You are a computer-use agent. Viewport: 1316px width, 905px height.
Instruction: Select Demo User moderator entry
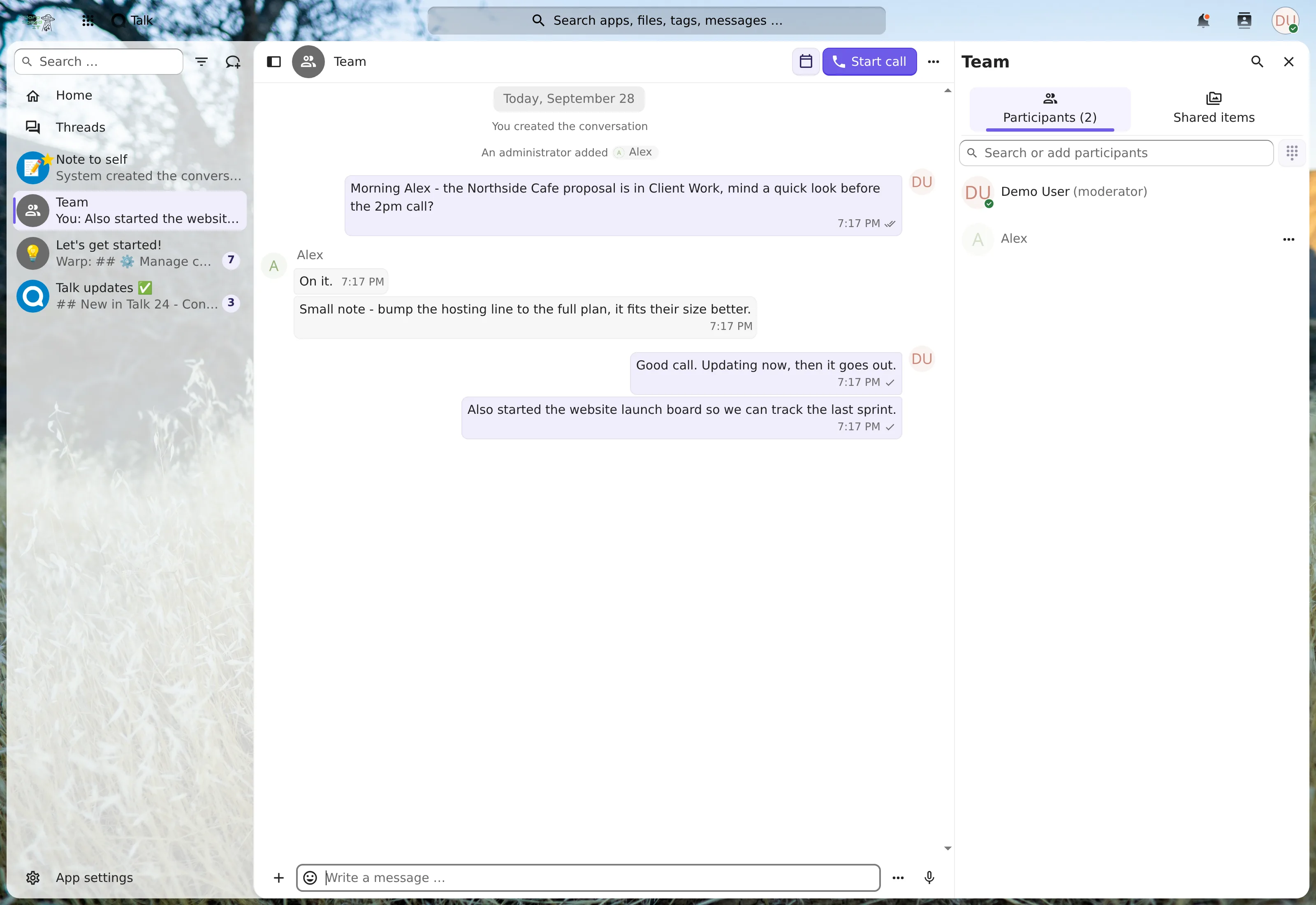pos(1131,193)
